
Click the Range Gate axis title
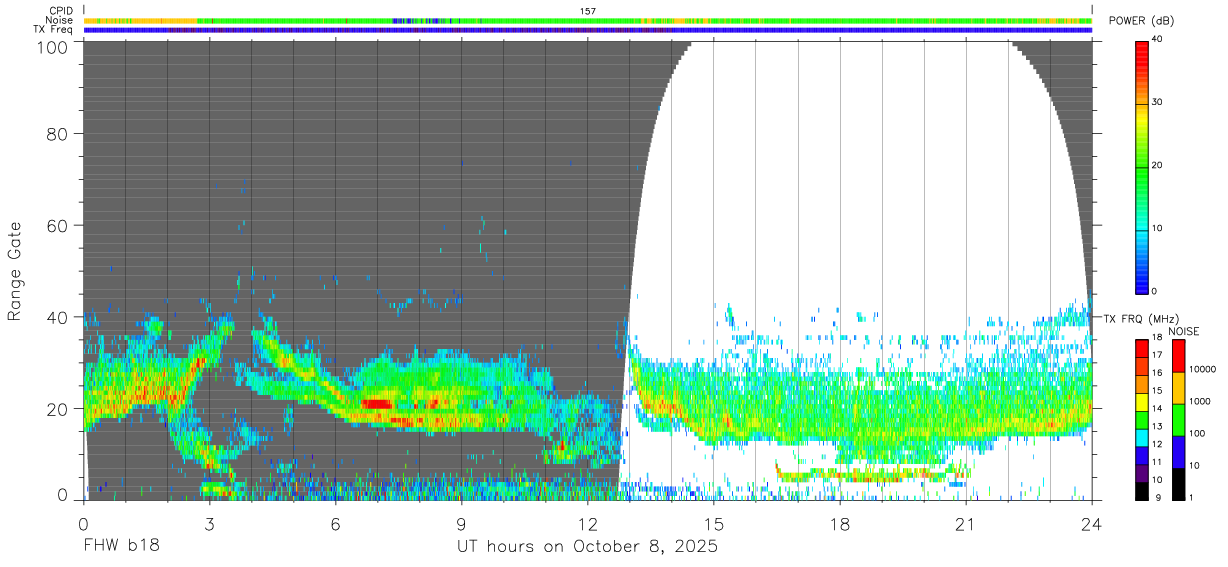pos(15,271)
